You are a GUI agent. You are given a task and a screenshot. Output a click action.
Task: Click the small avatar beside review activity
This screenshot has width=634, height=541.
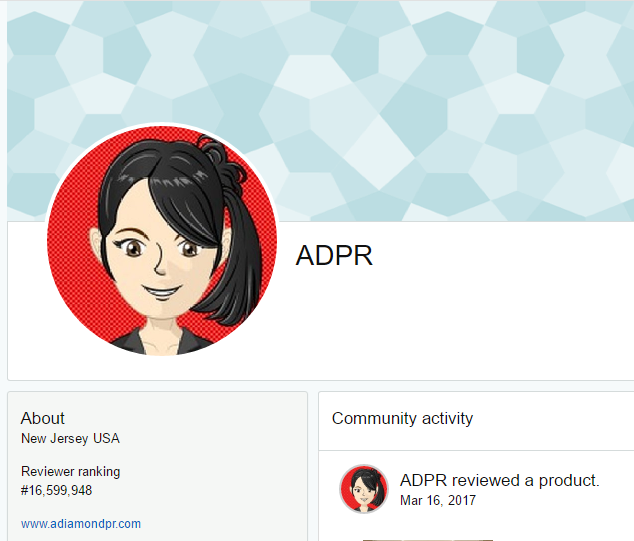pos(364,489)
